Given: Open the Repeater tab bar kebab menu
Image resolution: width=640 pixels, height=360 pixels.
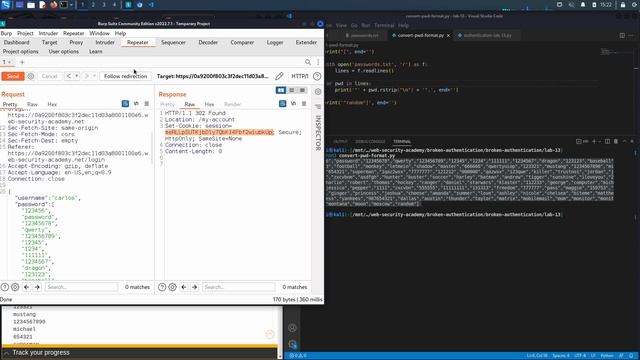Looking at the screenshot, I should point(318,62).
